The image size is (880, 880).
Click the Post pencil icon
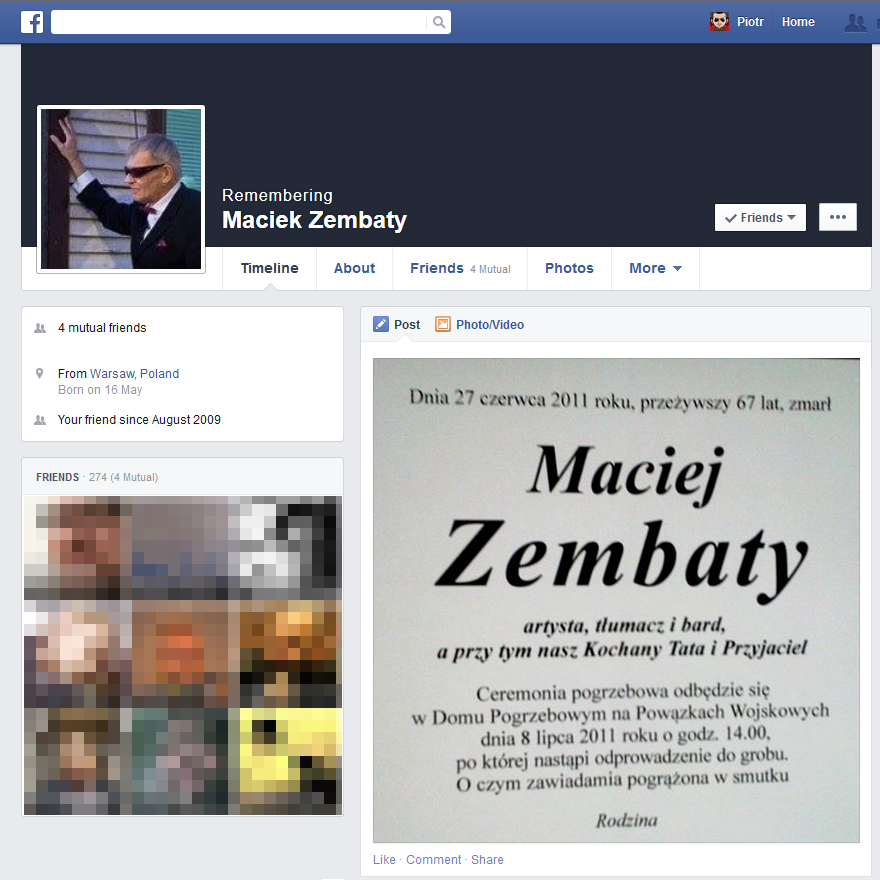pyautogui.click(x=381, y=324)
